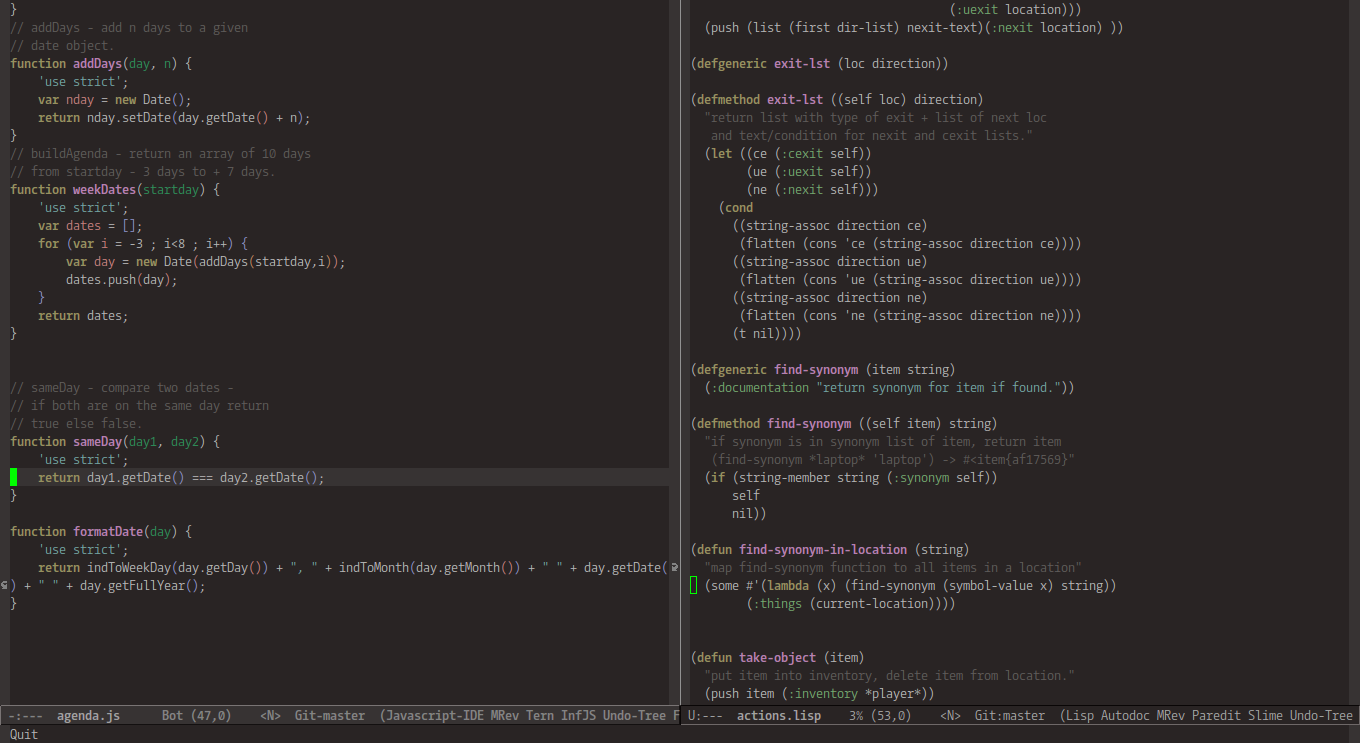Image resolution: width=1360 pixels, height=743 pixels.
Task: Click the 'defmethod exit-lst' form
Action: click(837, 100)
